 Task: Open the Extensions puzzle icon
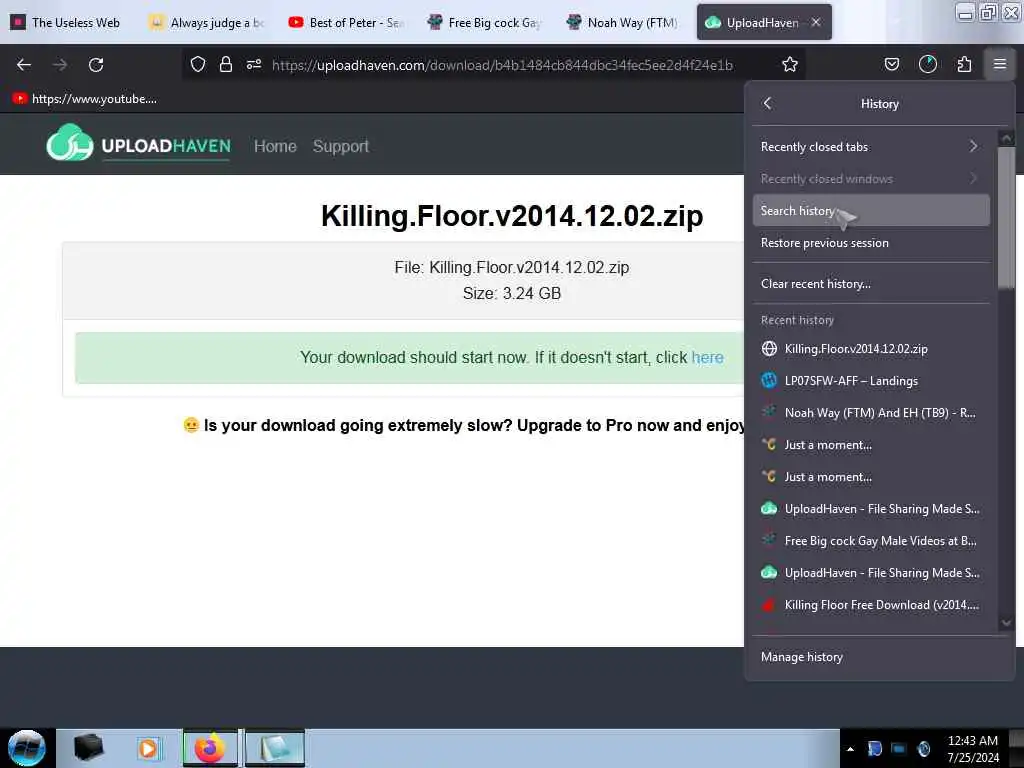(964, 64)
